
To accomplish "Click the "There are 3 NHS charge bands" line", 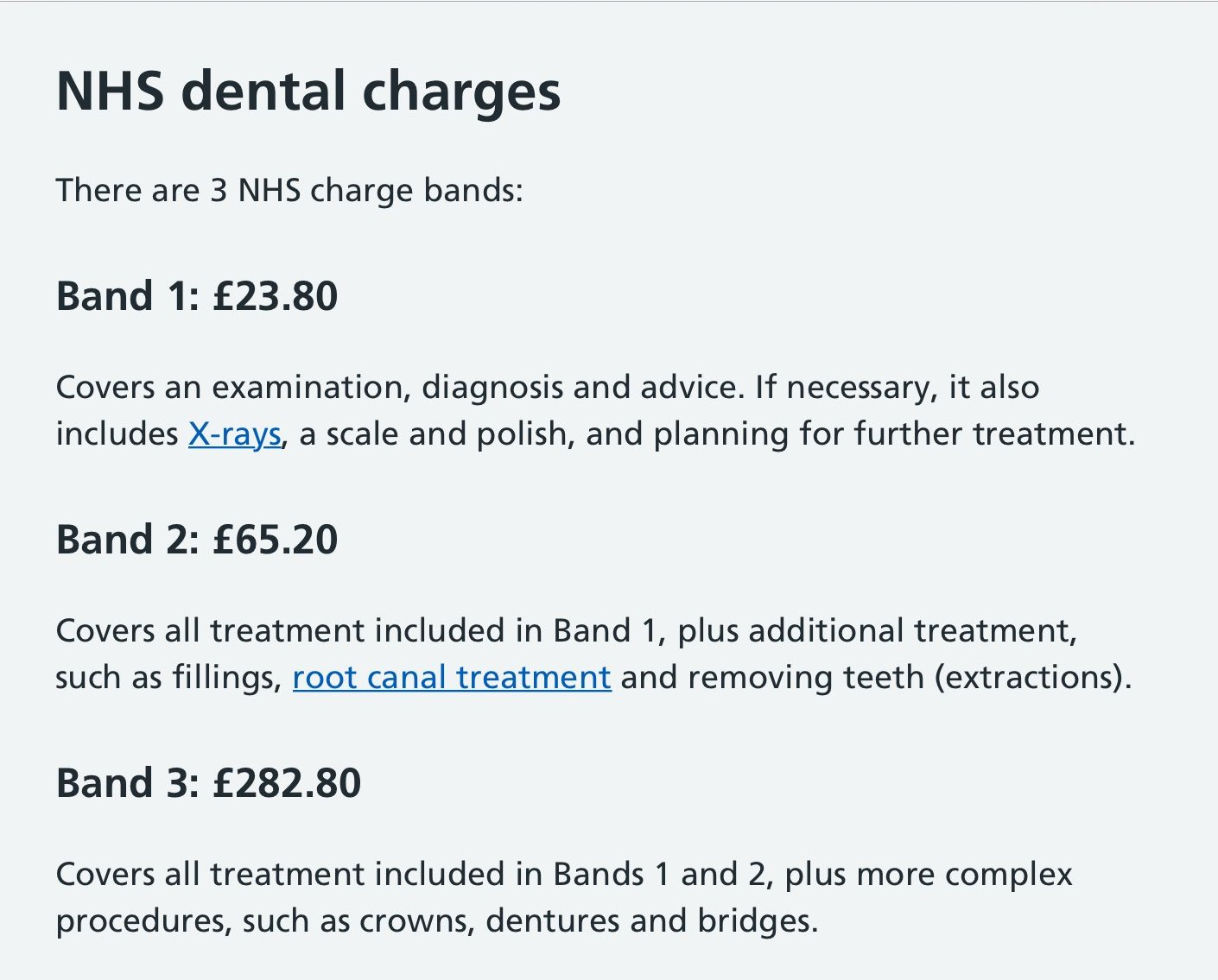I will point(289,190).
